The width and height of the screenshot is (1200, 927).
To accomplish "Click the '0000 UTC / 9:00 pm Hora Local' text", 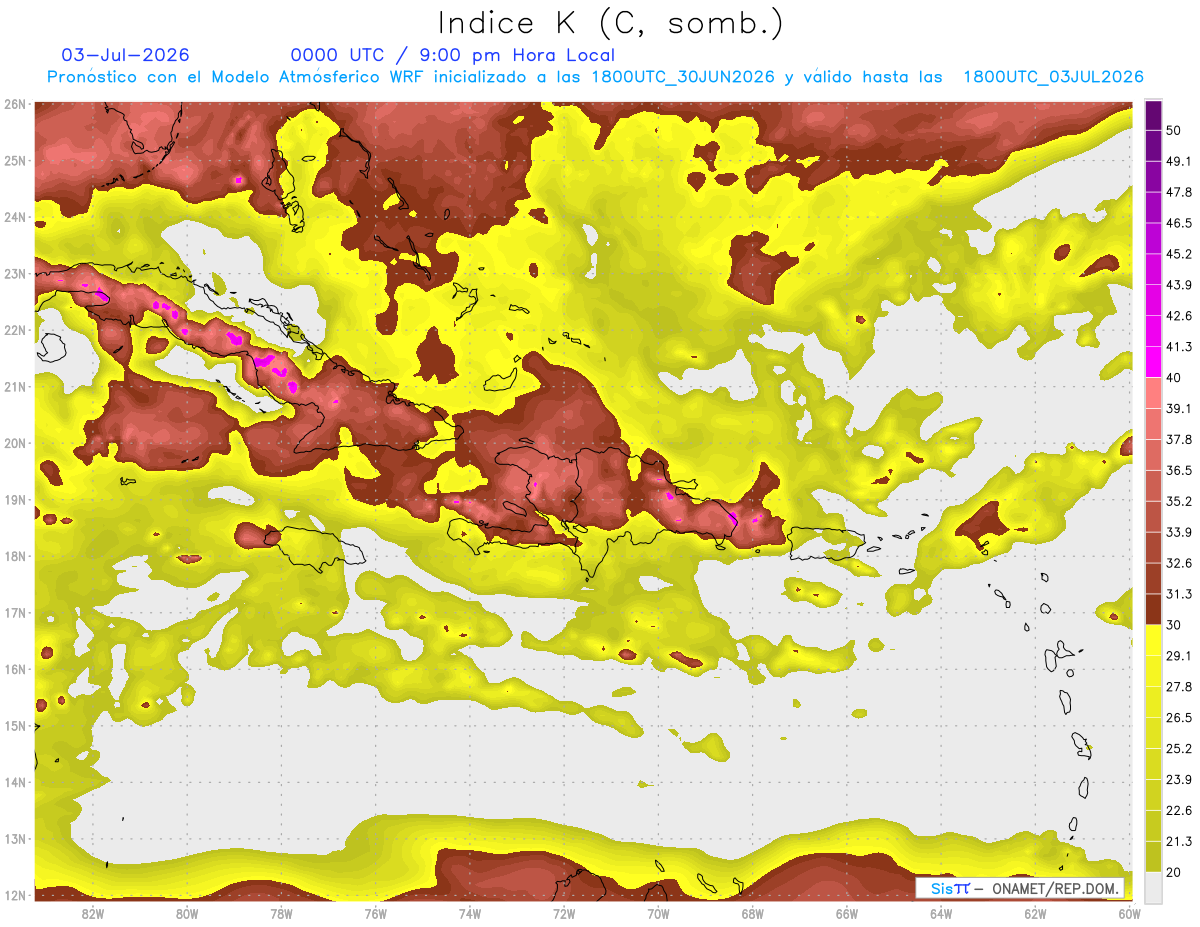I will pos(453,56).
